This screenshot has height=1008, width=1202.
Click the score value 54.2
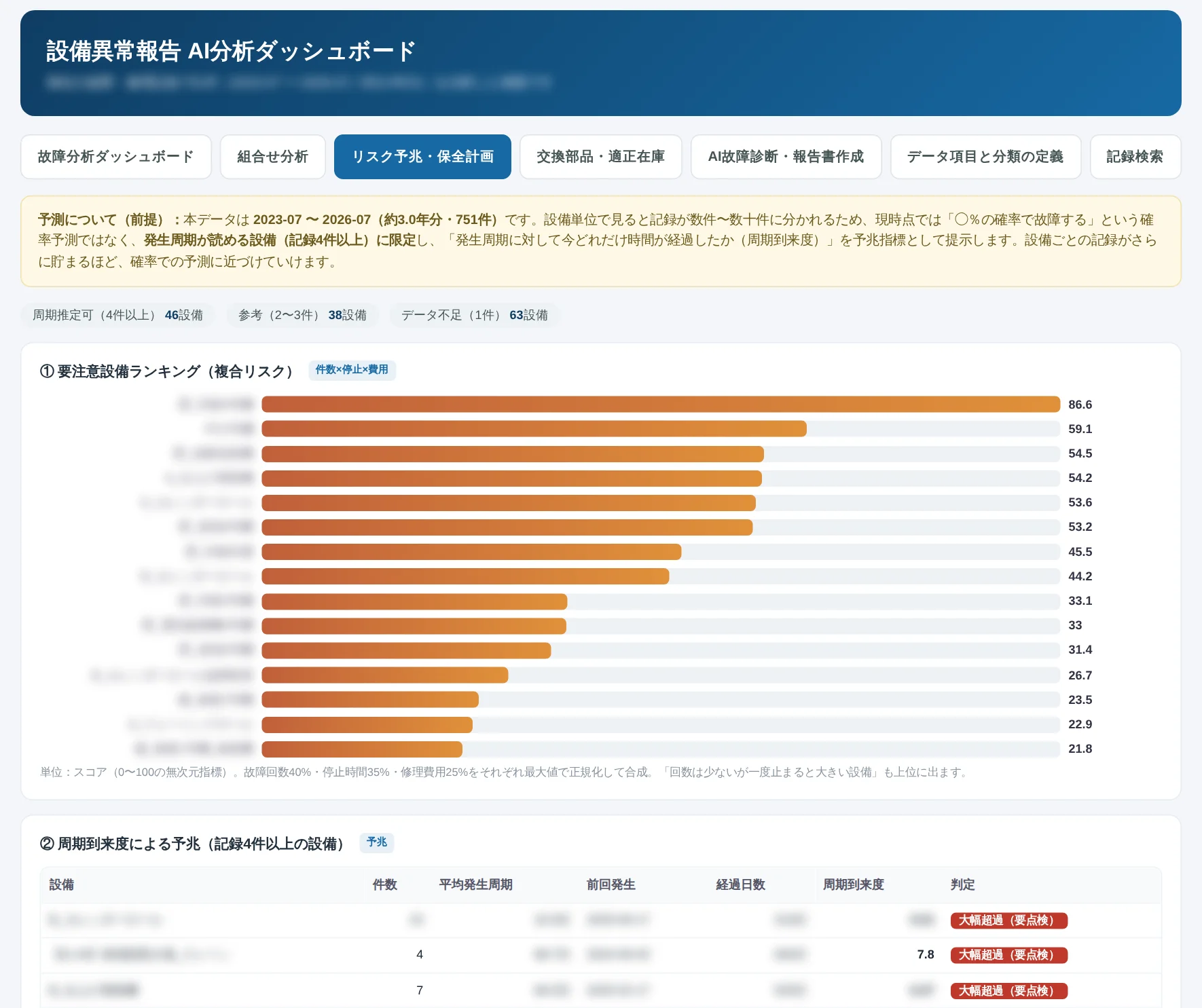pos(1080,478)
